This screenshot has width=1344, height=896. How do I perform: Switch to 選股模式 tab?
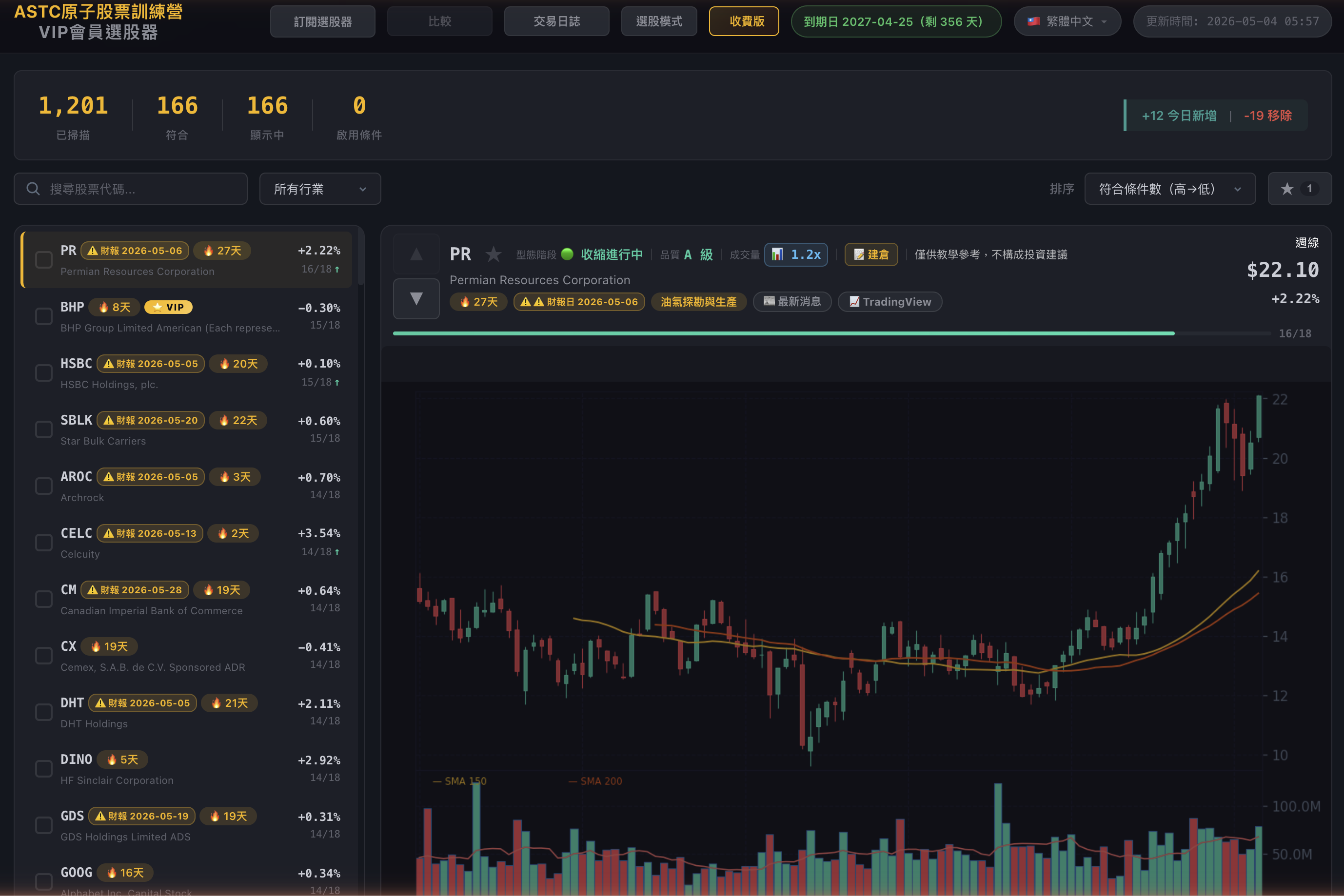659,21
